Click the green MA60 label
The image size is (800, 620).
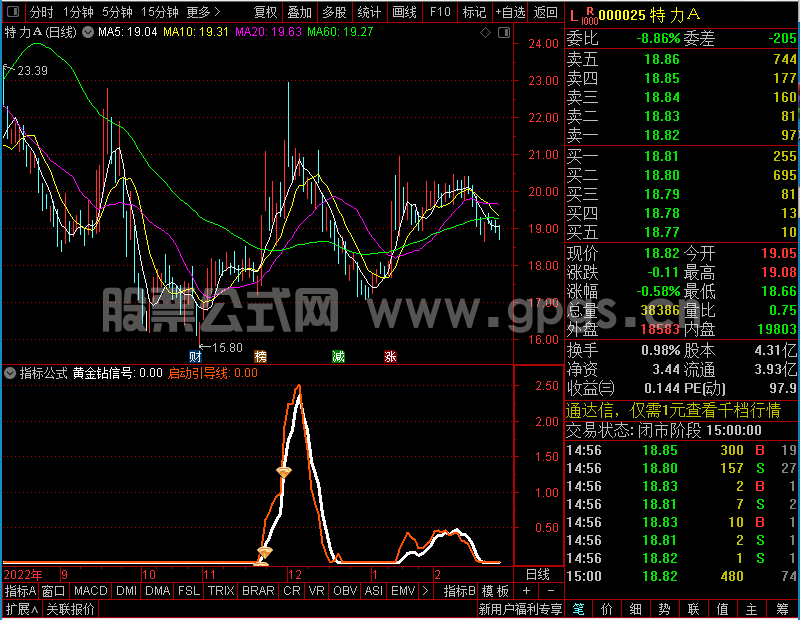coord(340,32)
